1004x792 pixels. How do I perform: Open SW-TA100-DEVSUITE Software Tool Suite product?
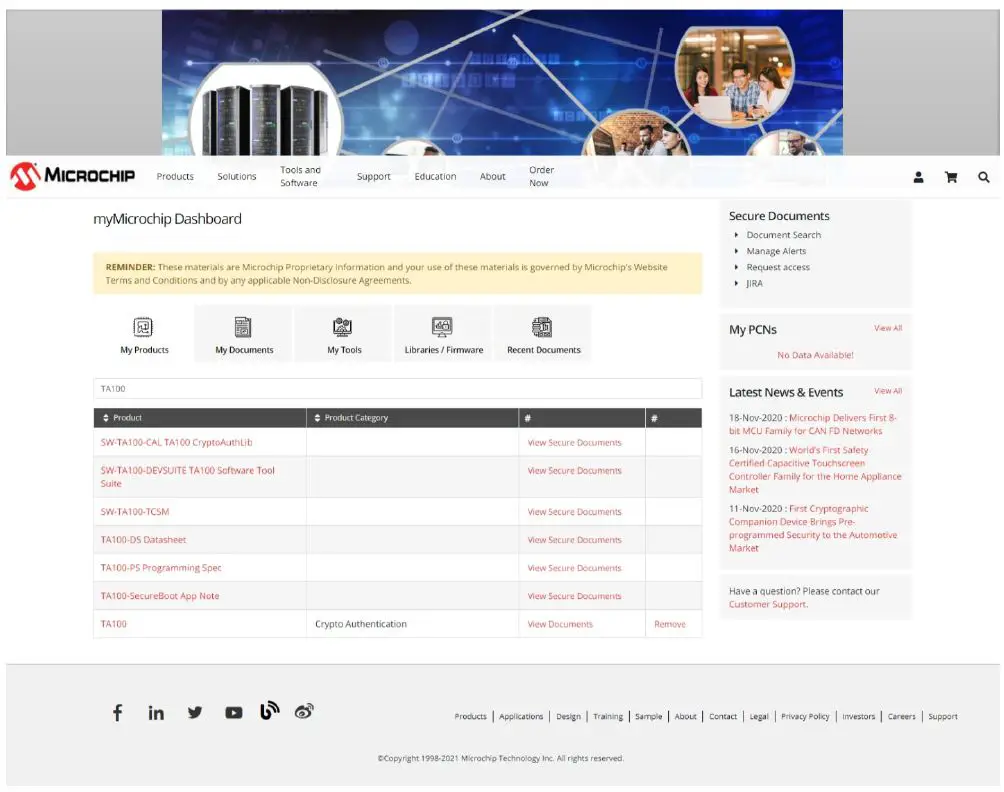coord(188,477)
